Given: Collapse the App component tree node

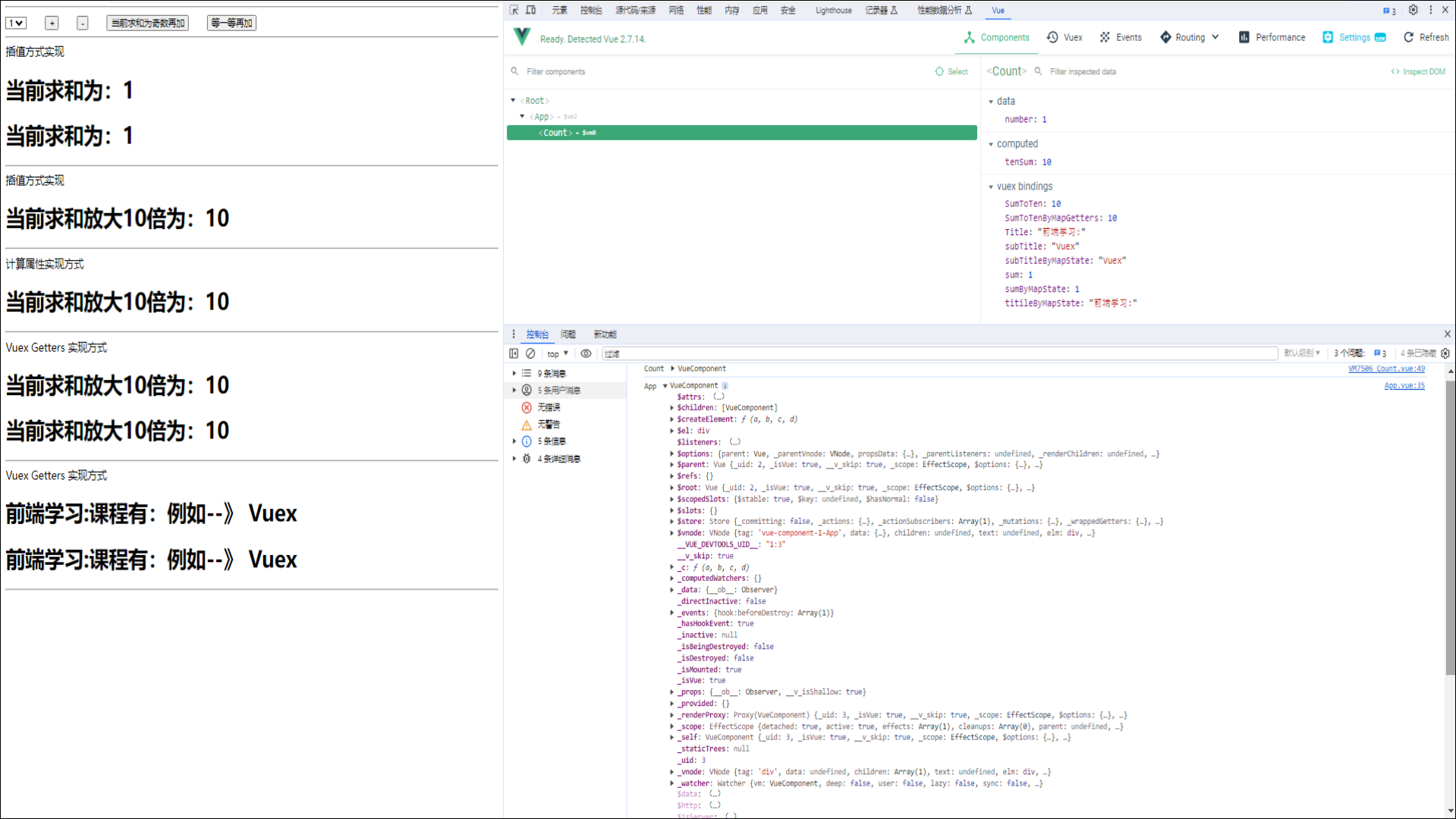Looking at the screenshot, I should 522,116.
